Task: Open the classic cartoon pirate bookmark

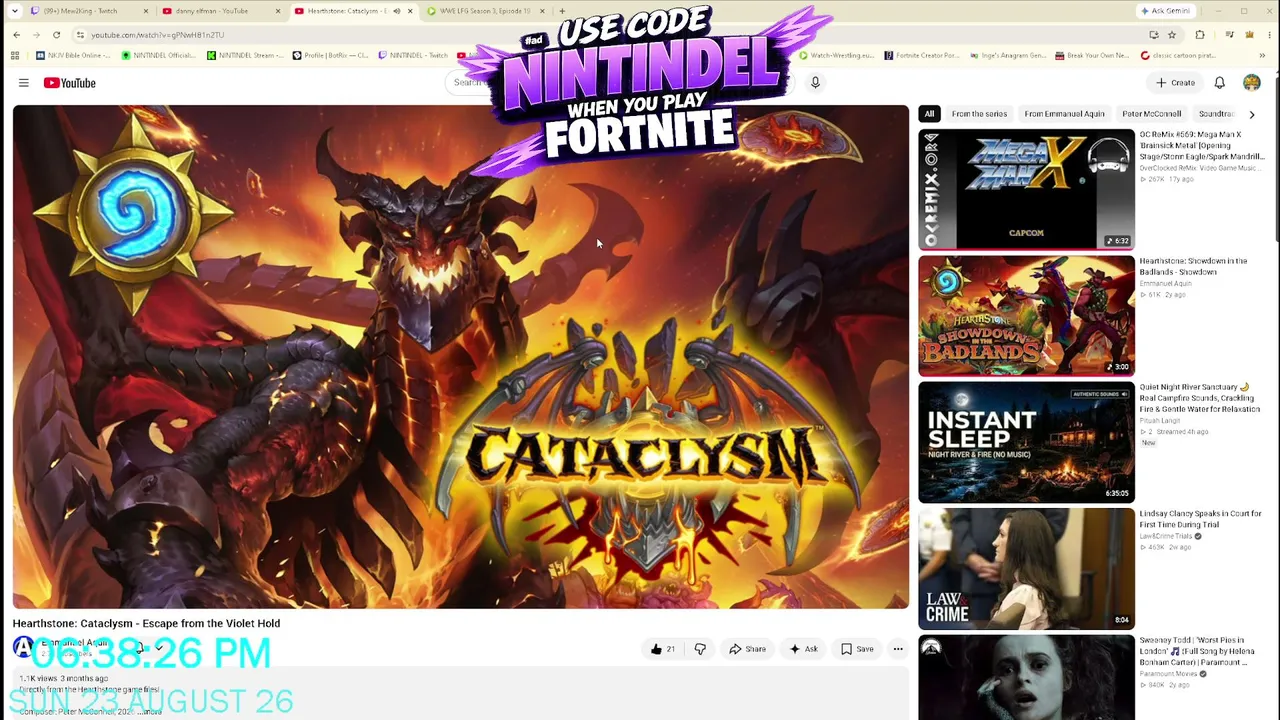Action: (1179, 56)
